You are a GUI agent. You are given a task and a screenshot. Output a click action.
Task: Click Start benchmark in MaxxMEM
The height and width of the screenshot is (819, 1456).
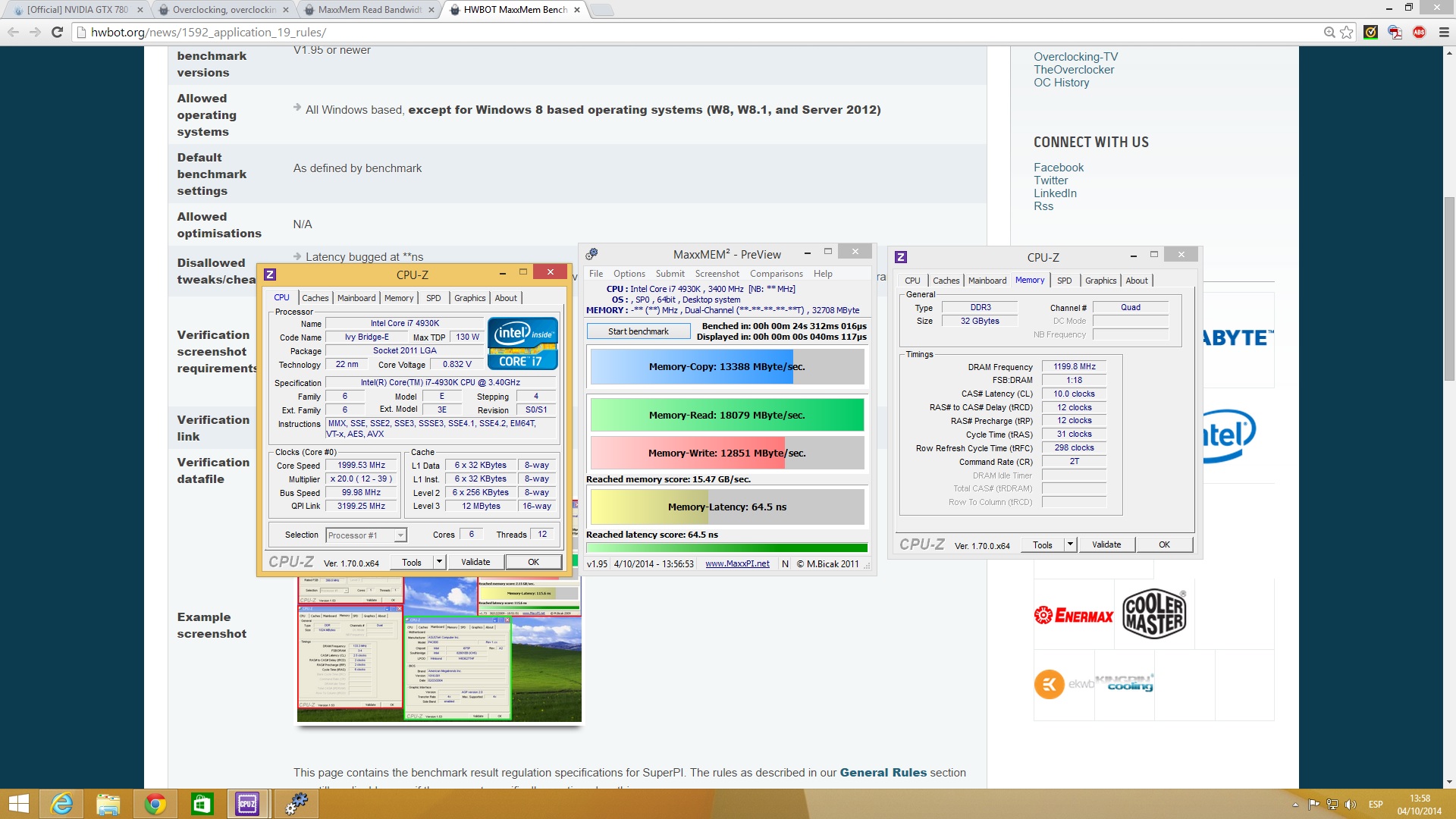639,331
